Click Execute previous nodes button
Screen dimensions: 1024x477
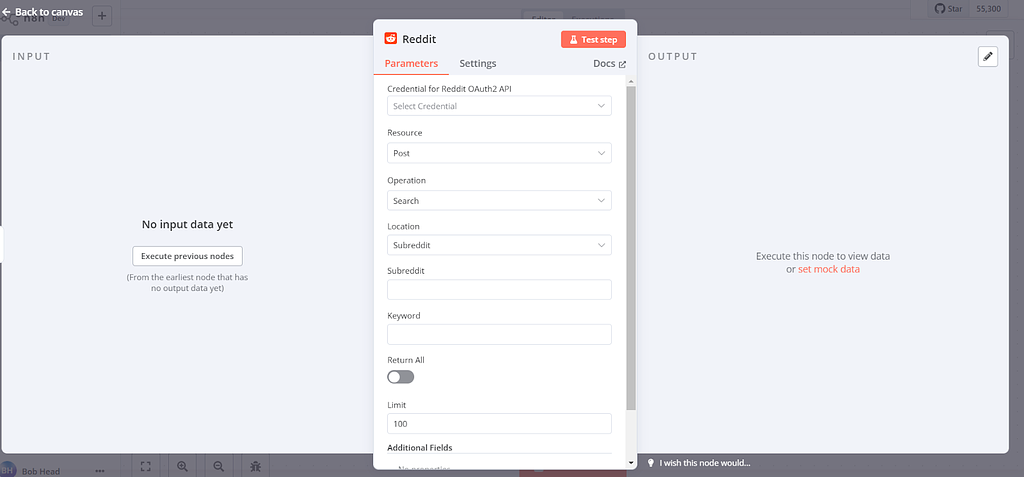[188, 256]
